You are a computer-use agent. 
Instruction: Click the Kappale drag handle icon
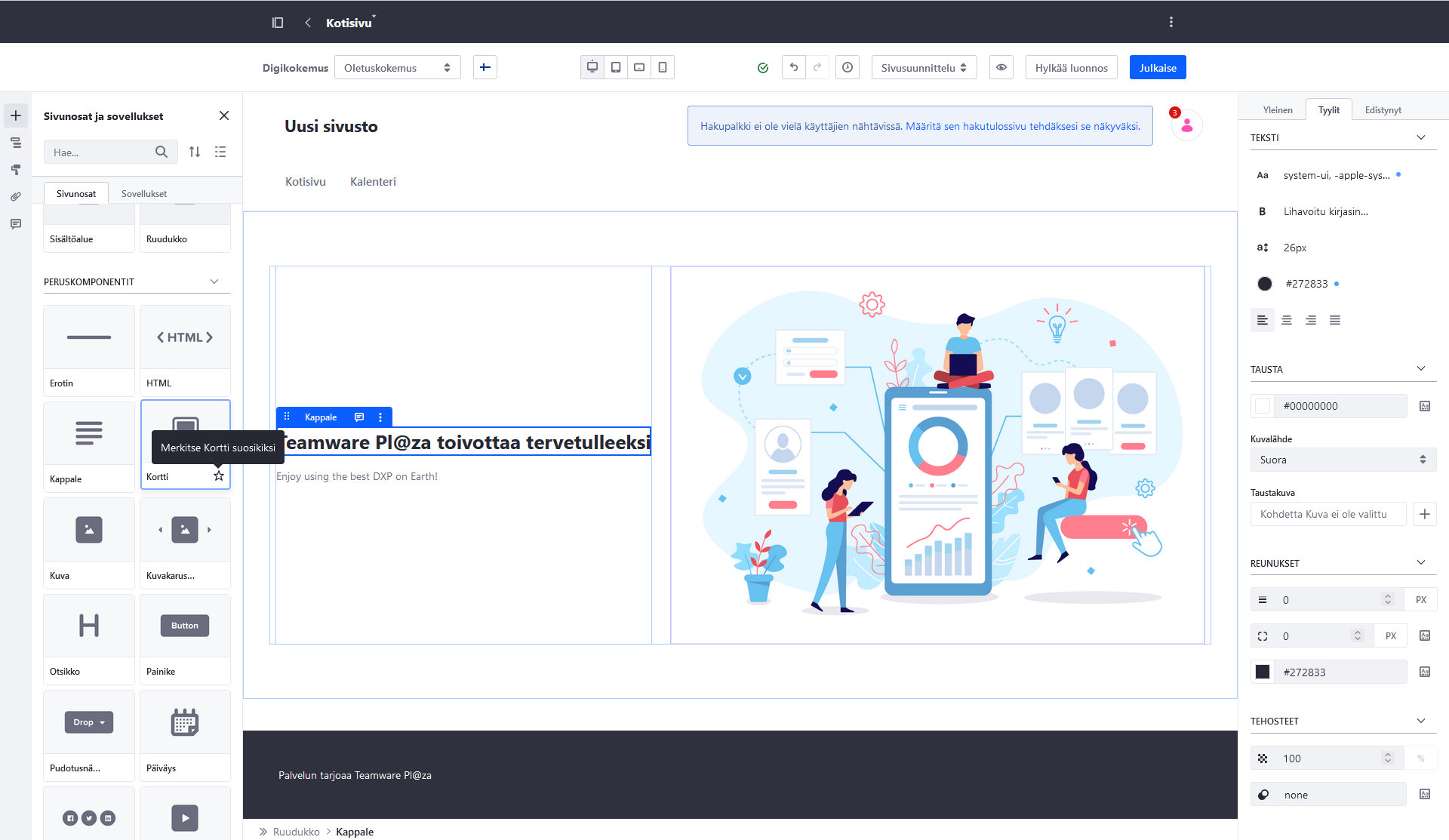pyautogui.click(x=287, y=417)
